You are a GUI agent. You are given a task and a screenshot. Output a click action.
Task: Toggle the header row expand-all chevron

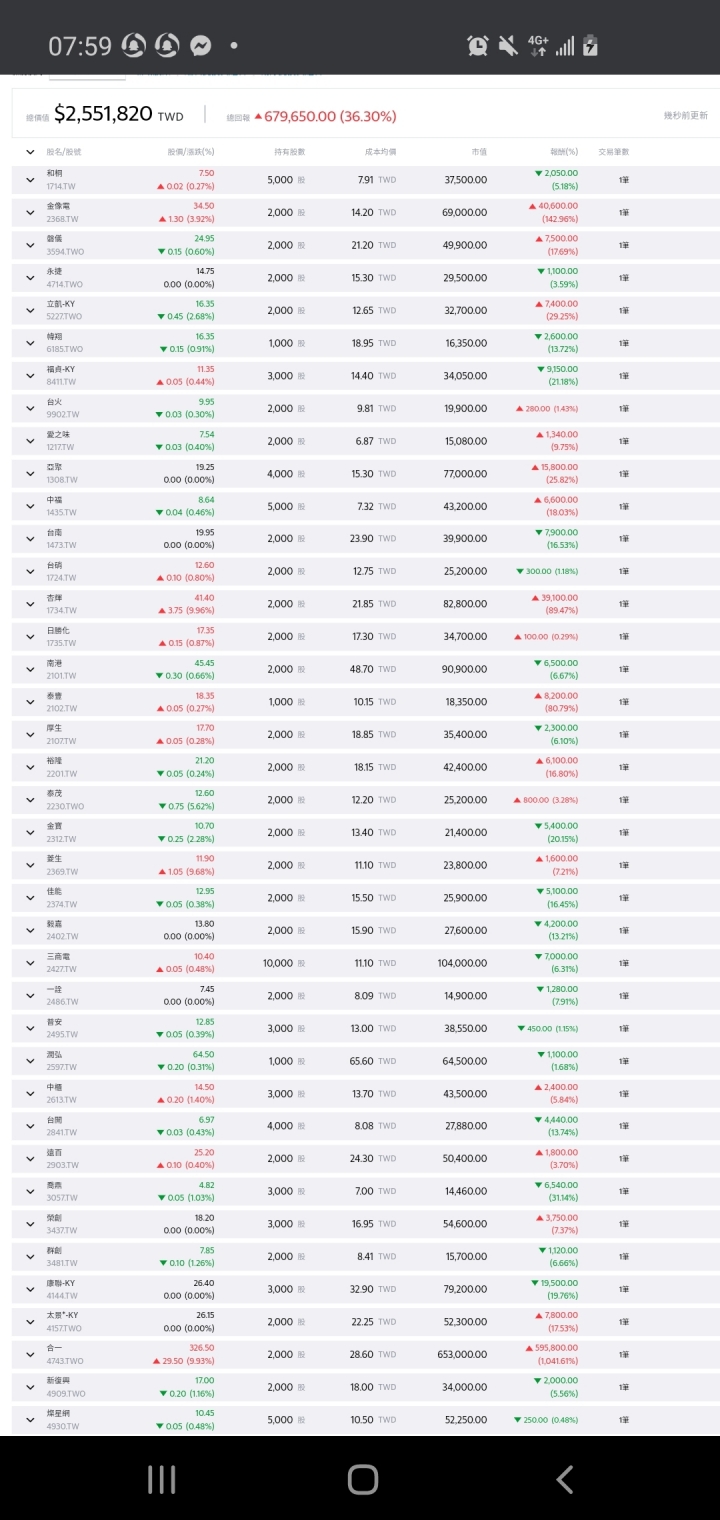(x=30, y=152)
